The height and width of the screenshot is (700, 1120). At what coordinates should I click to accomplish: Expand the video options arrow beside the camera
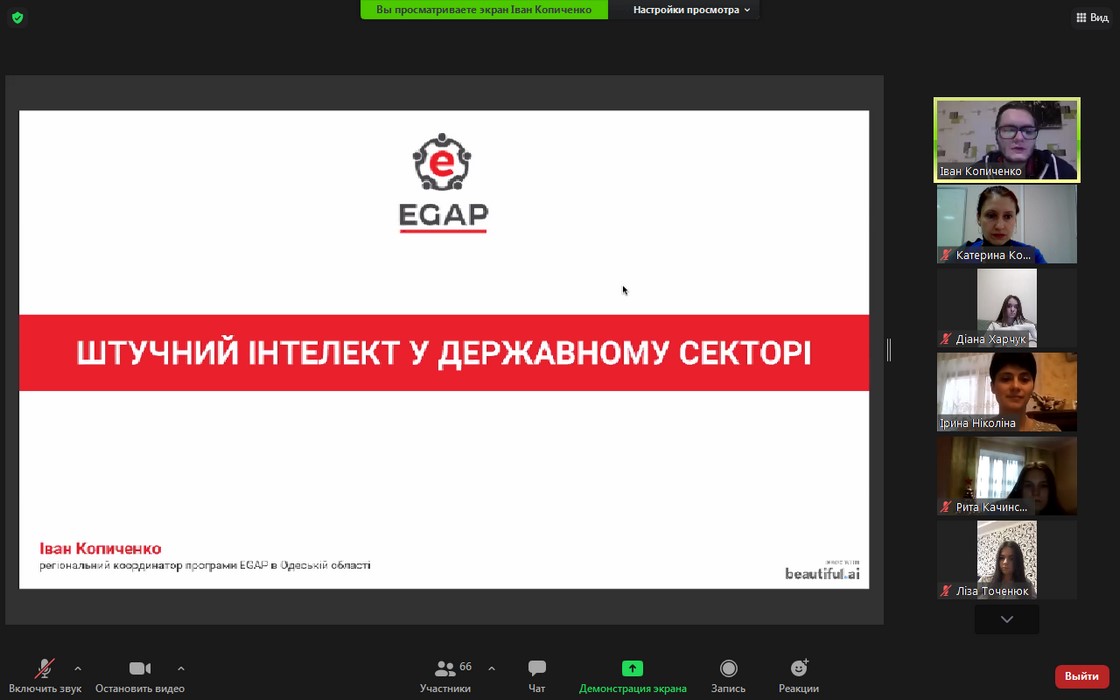tap(181, 668)
